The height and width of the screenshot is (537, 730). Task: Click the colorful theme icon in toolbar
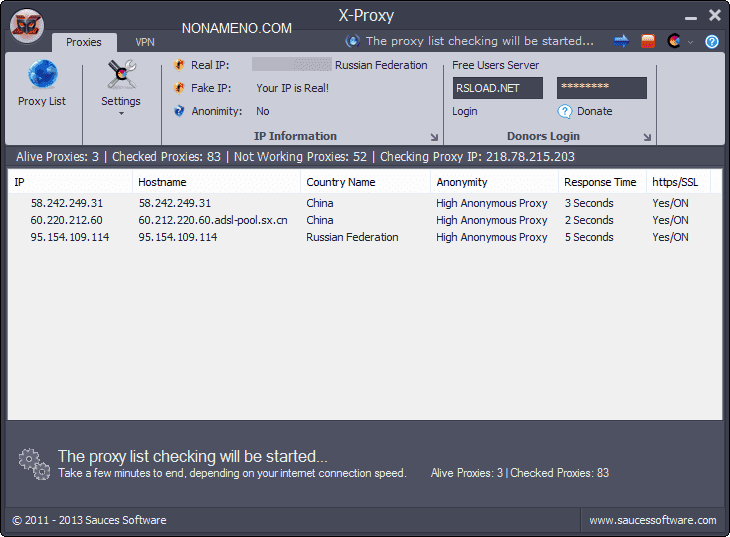coord(674,41)
